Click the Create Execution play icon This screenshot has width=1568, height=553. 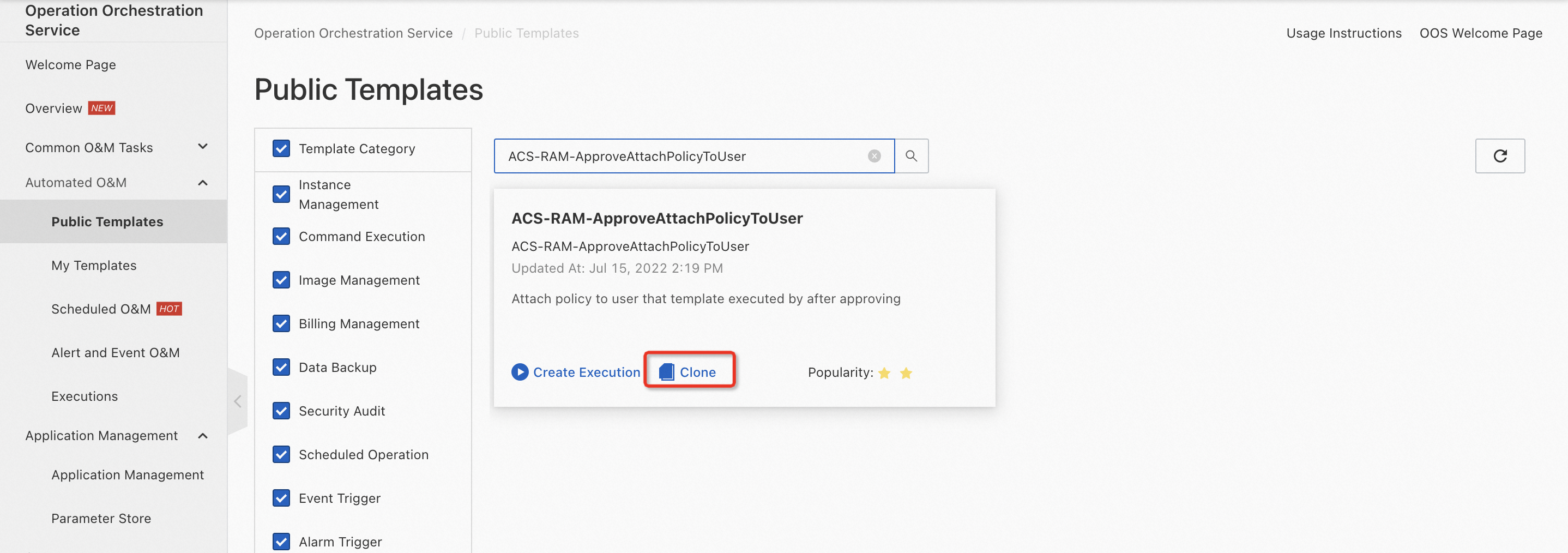coord(521,371)
